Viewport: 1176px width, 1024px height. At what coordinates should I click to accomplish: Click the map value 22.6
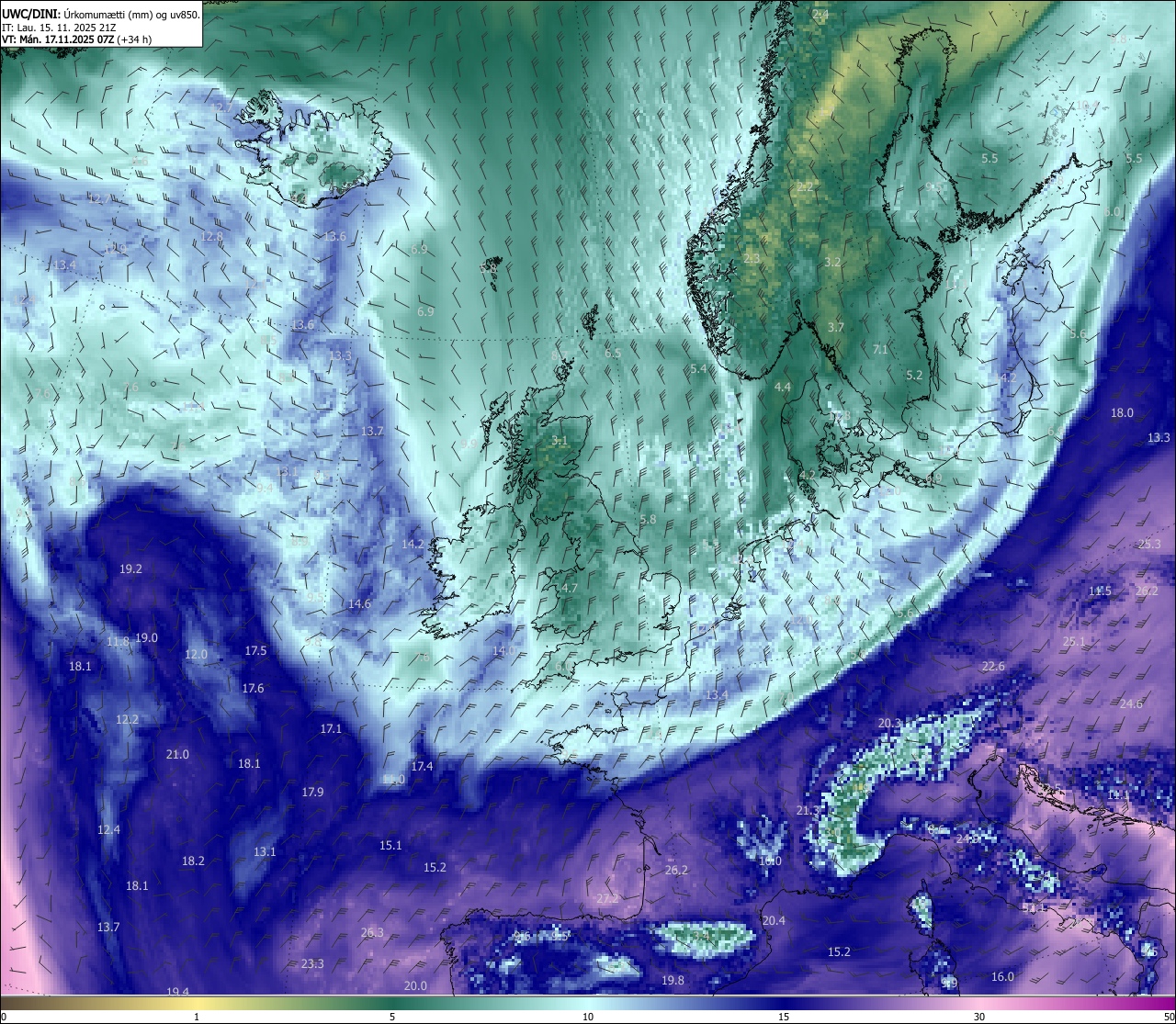(x=993, y=667)
